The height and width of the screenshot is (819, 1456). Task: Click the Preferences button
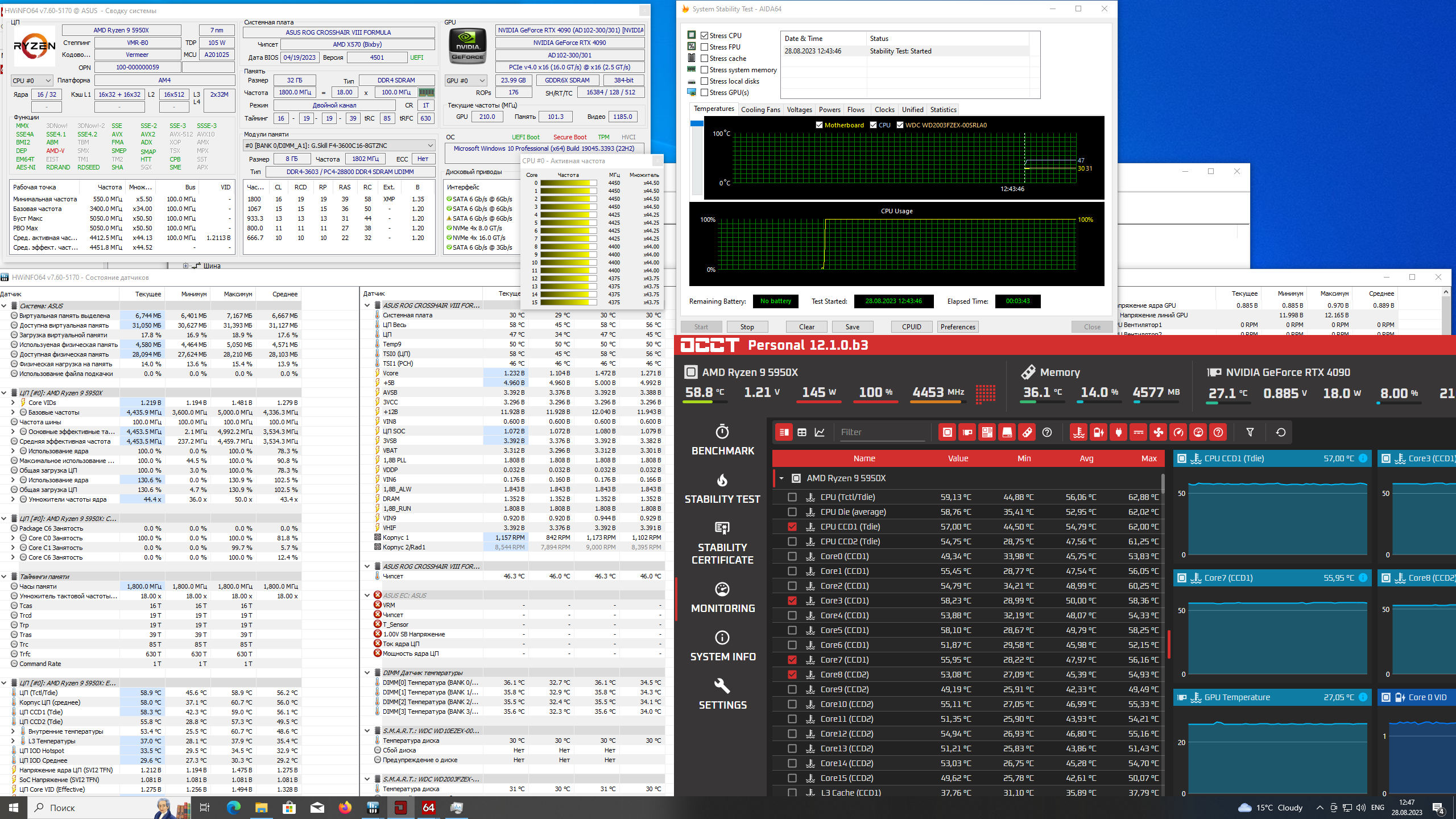point(958,327)
